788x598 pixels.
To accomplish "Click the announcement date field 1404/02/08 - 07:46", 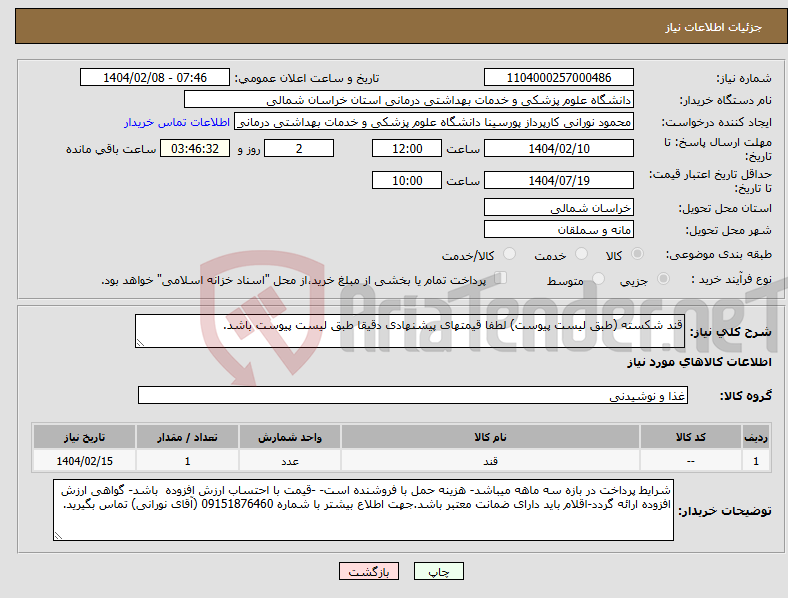I will click(x=155, y=78).
